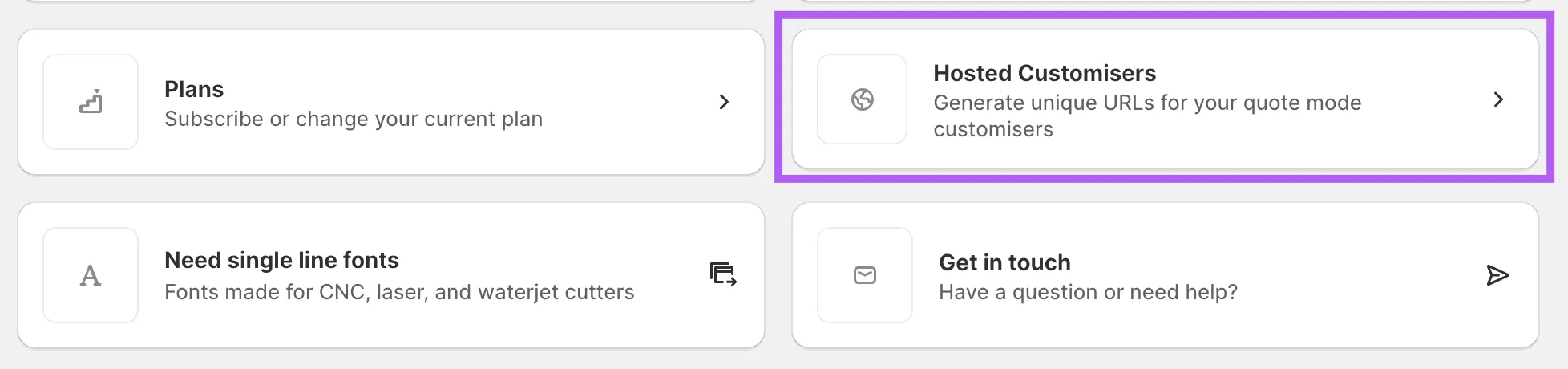Select the Get in touch heading
Image resolution: width=1568 pixels, height=369 pixels.
[1004, 262]
